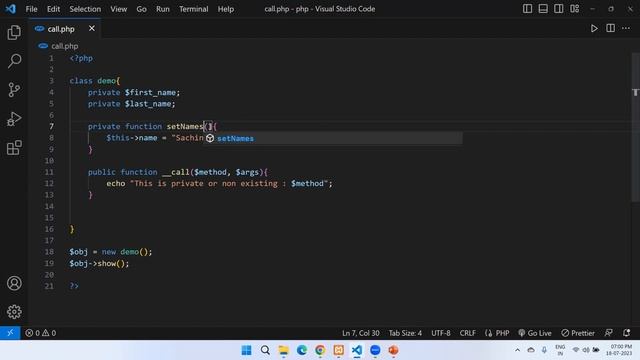The height and width of the screenshot is (360, 640).
Task: Open the editor More Actions menu
Action: (x=626, y=28)
